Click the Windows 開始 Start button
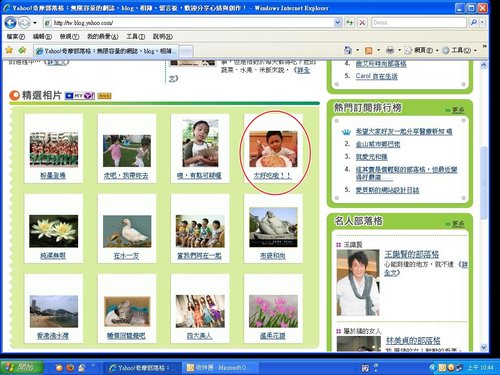The height and width of the screenshot is (375, 500). click(22, 368)
